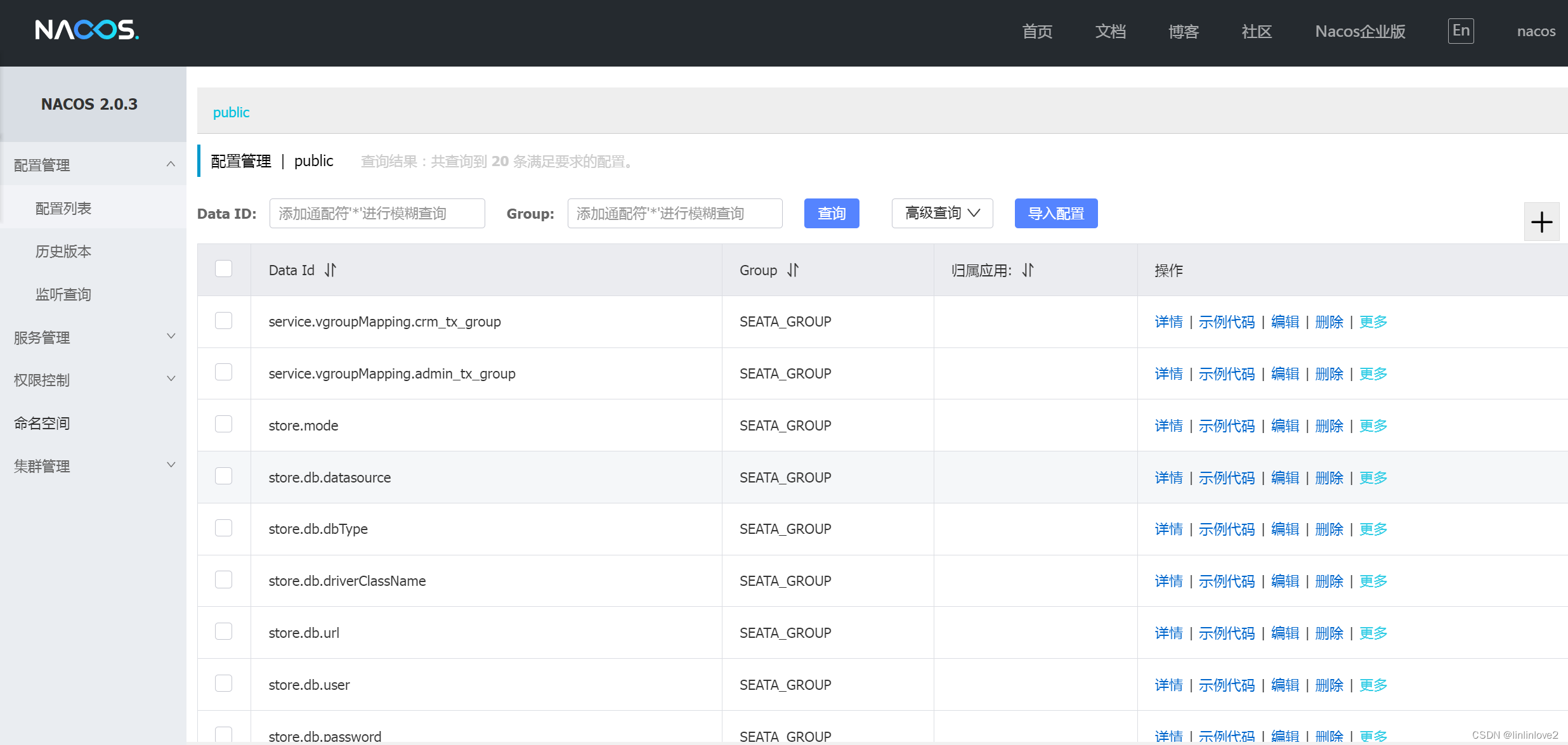Check the box for store.mode row

point(223,424)
